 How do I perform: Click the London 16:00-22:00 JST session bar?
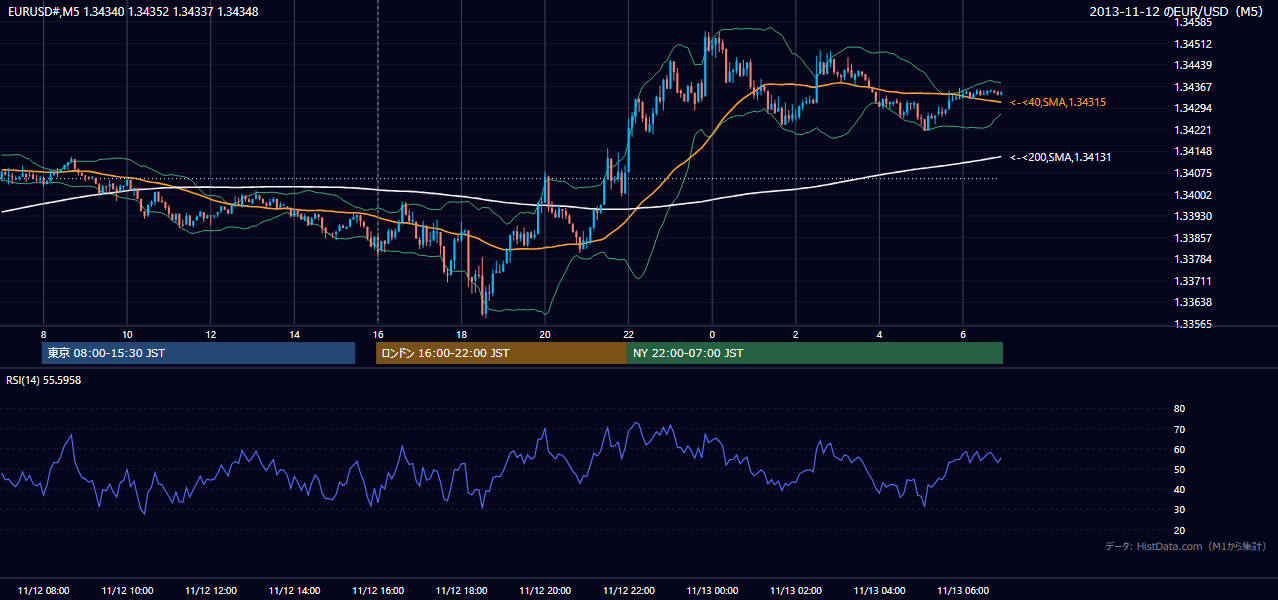[x=501, y=353]
